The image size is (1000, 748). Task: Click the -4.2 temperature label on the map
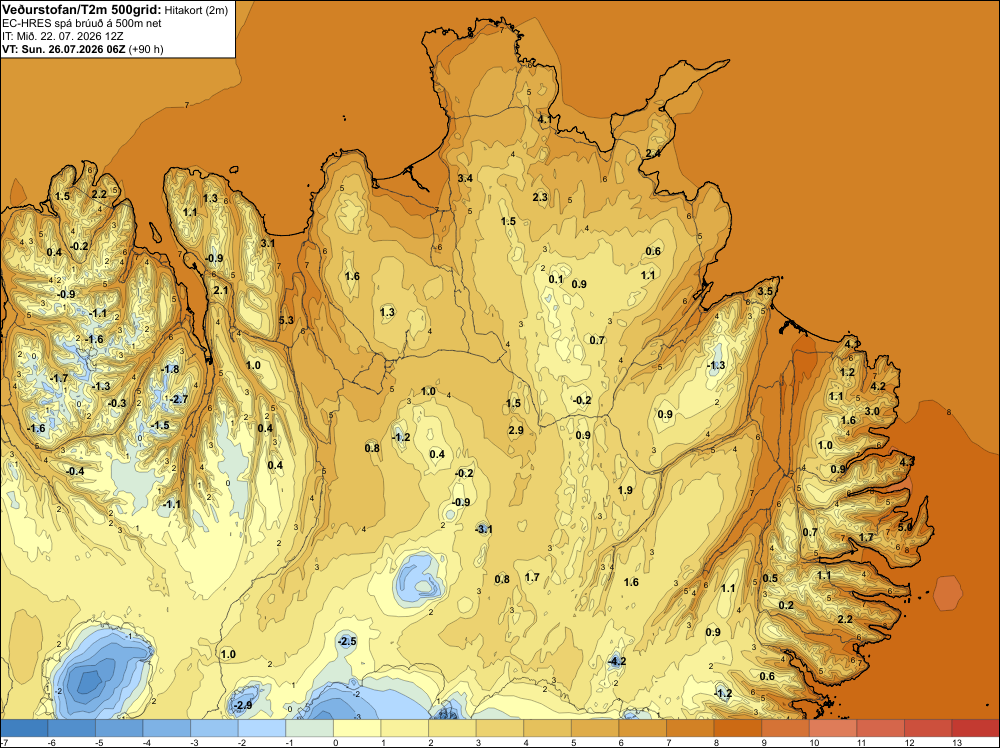(x=616, y=661)
